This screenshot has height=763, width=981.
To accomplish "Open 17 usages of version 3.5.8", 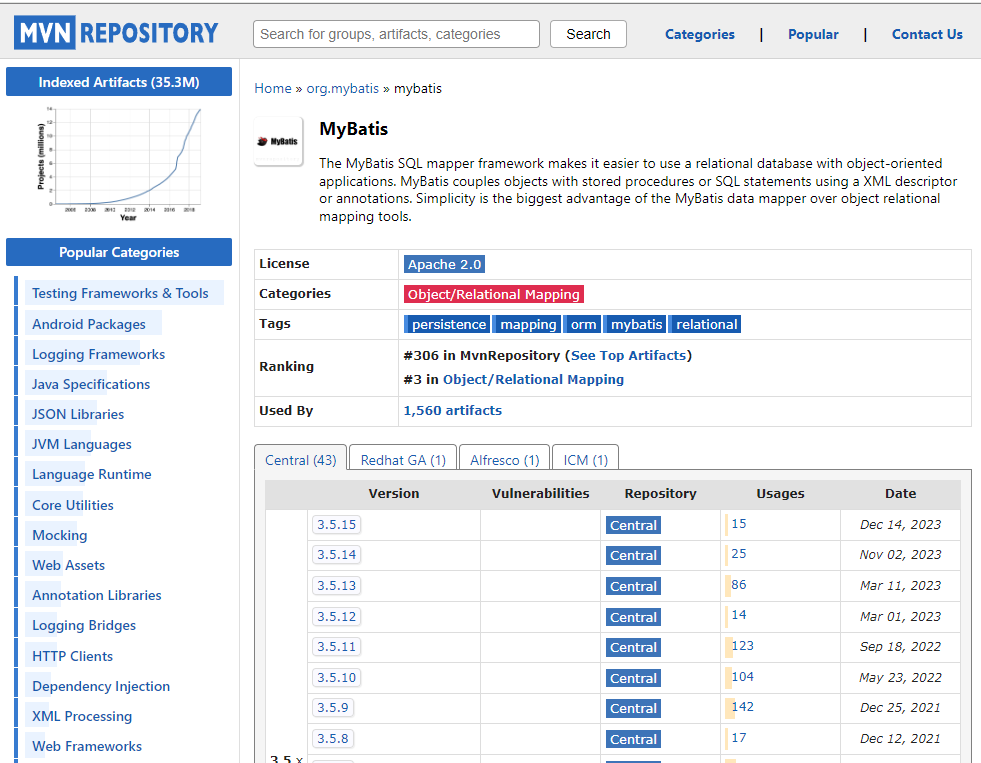I will point(738,738).
